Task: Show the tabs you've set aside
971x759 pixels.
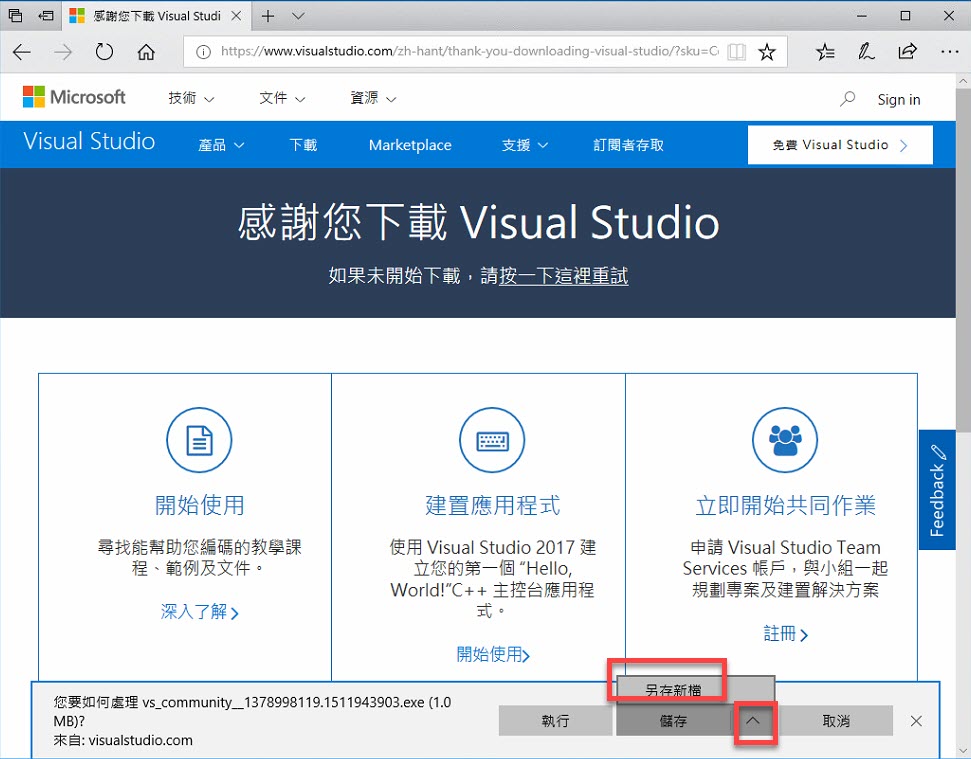Action: [x=15, y=15]
